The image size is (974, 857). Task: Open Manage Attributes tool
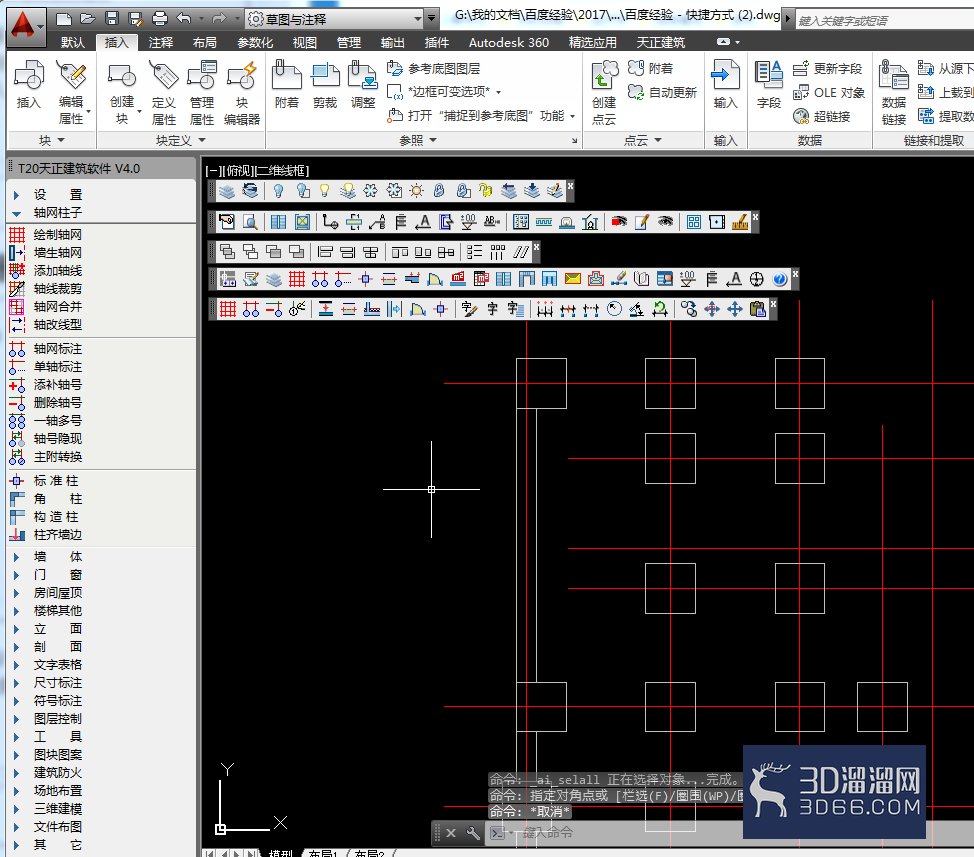click(x=202, y=92)
